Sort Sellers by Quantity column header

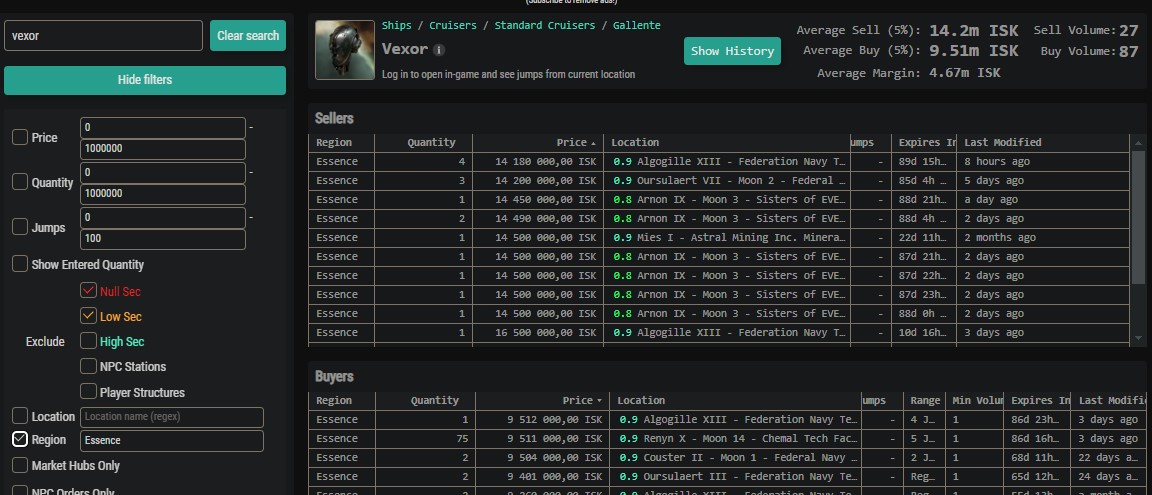pos(423,142)
